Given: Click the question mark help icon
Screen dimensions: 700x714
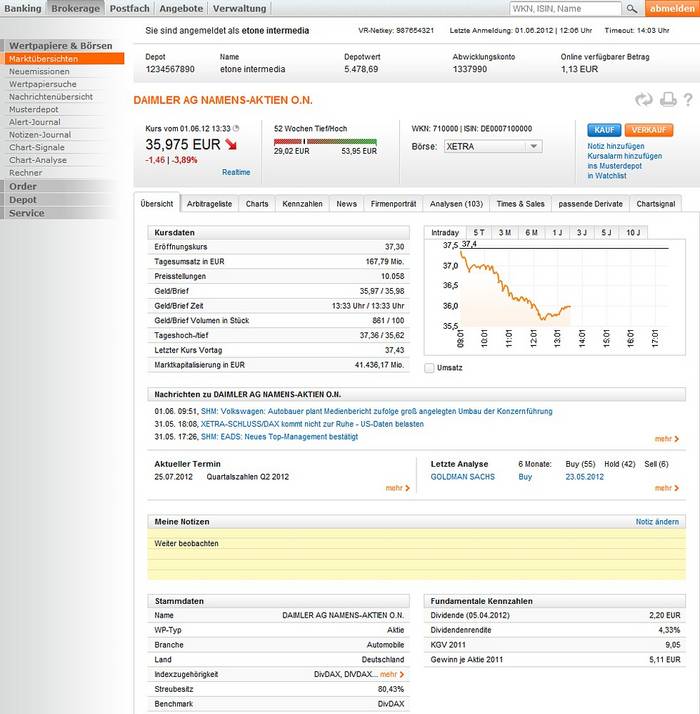Looking at the screenshot, I should (x=688, y=100).
